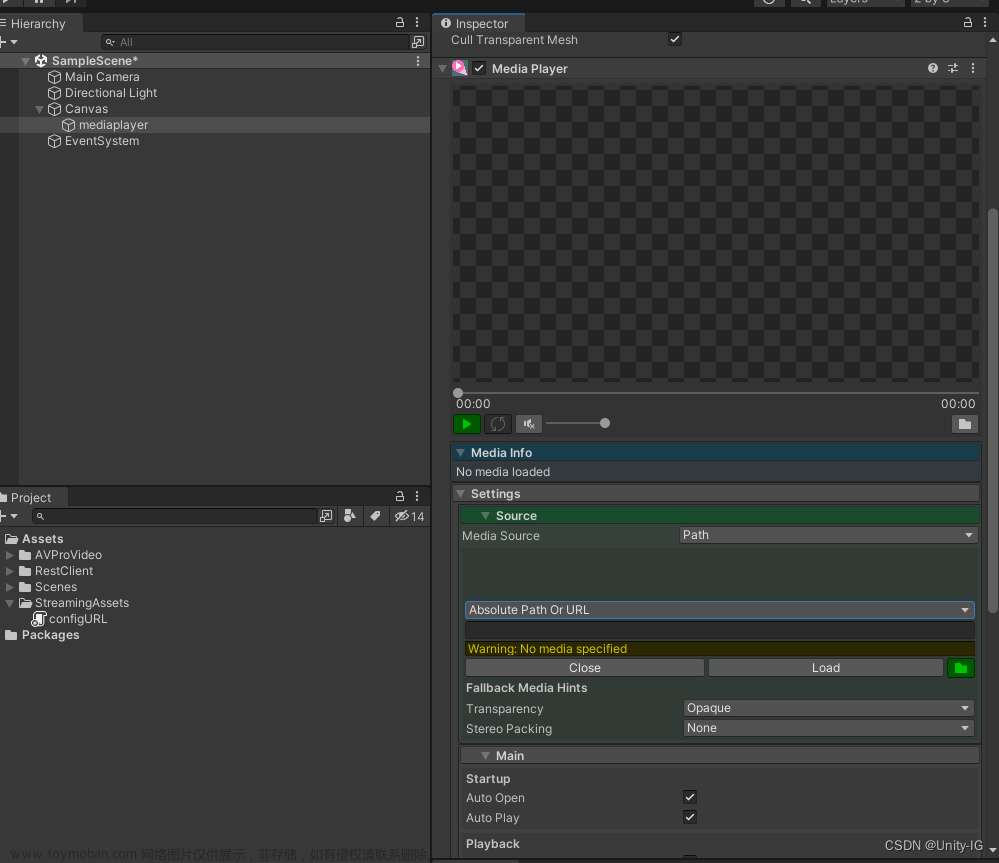Click the Inspector panel lock icon
The image size is (999, 863).
967,22
